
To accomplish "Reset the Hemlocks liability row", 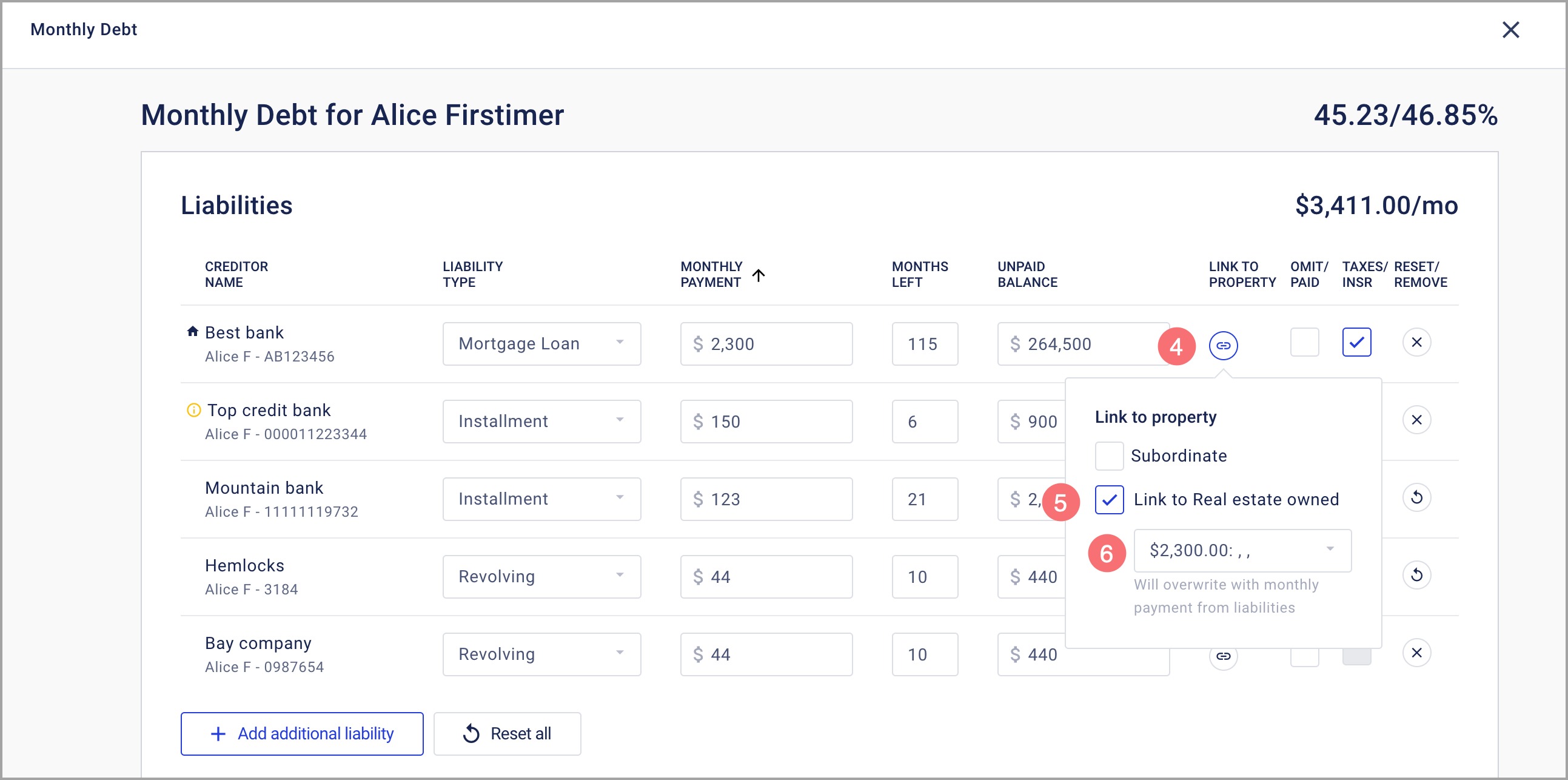I will click(x=1416, y=576).
